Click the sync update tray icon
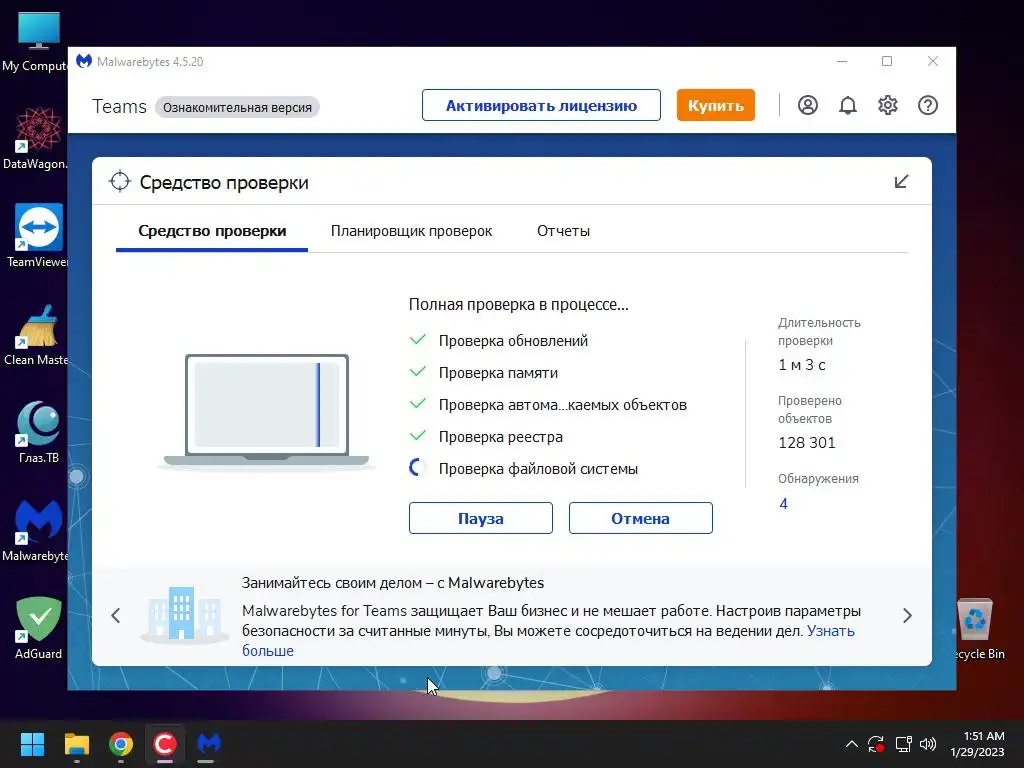 click(x=876, y=744)
